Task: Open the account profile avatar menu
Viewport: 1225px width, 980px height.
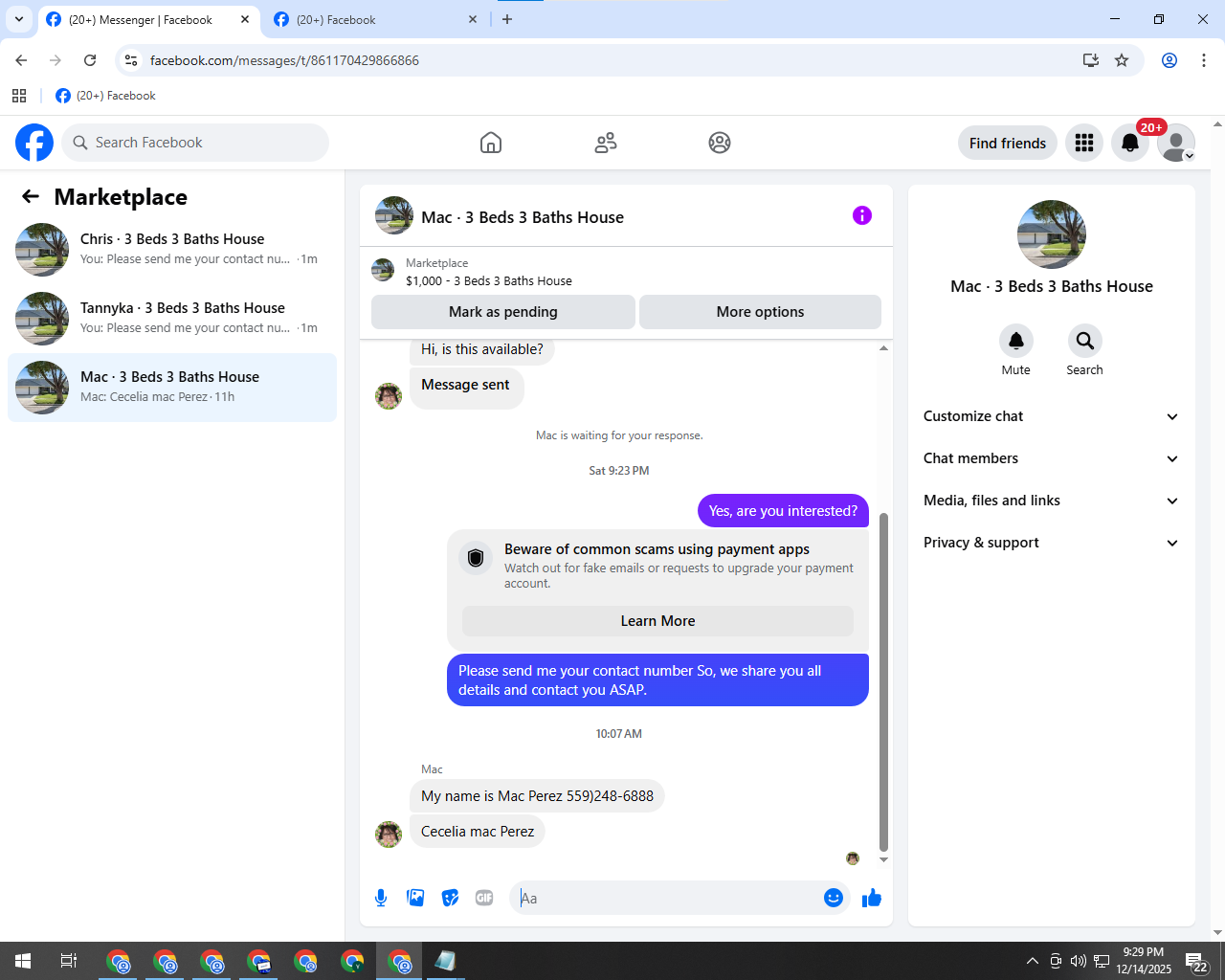Action: 1176,143
